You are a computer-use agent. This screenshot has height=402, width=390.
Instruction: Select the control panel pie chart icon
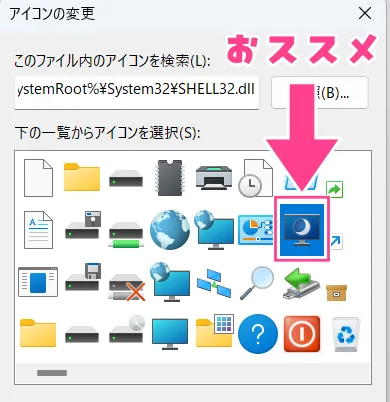point(256,230)
